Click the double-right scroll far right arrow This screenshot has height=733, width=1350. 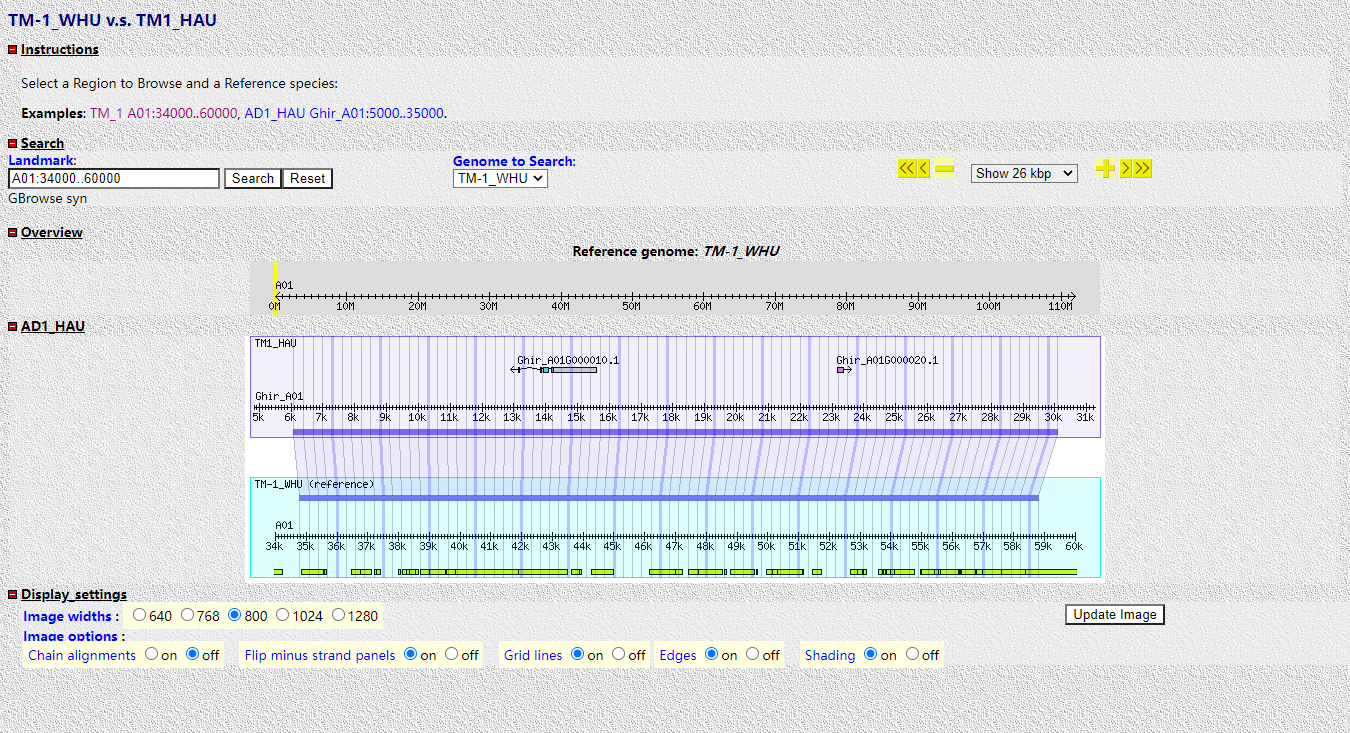[x=1143, y=169]
